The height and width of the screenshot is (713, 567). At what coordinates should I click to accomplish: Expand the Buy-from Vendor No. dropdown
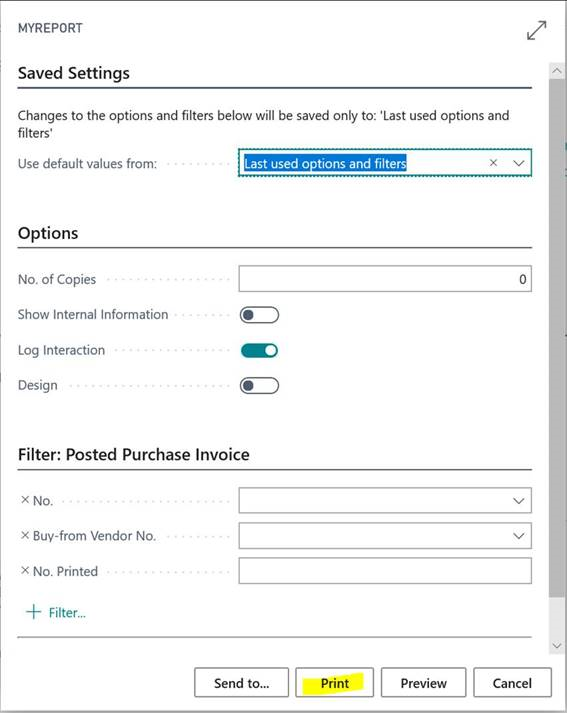point(519,536)
